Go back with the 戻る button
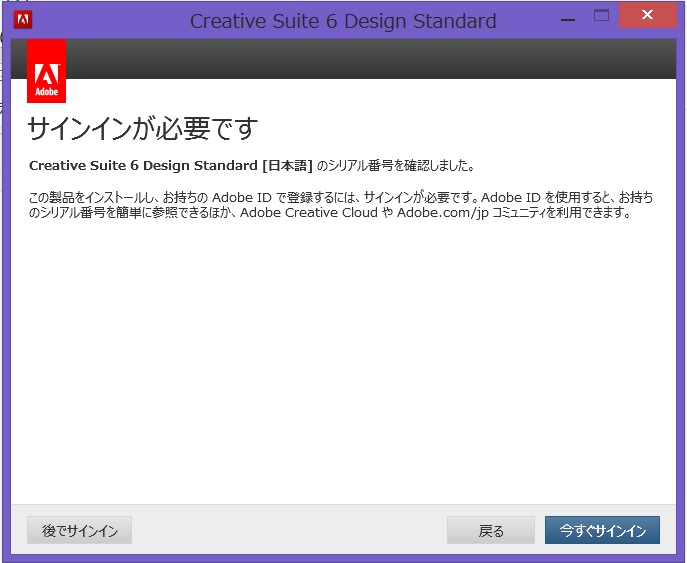 [x=491, y=530]
